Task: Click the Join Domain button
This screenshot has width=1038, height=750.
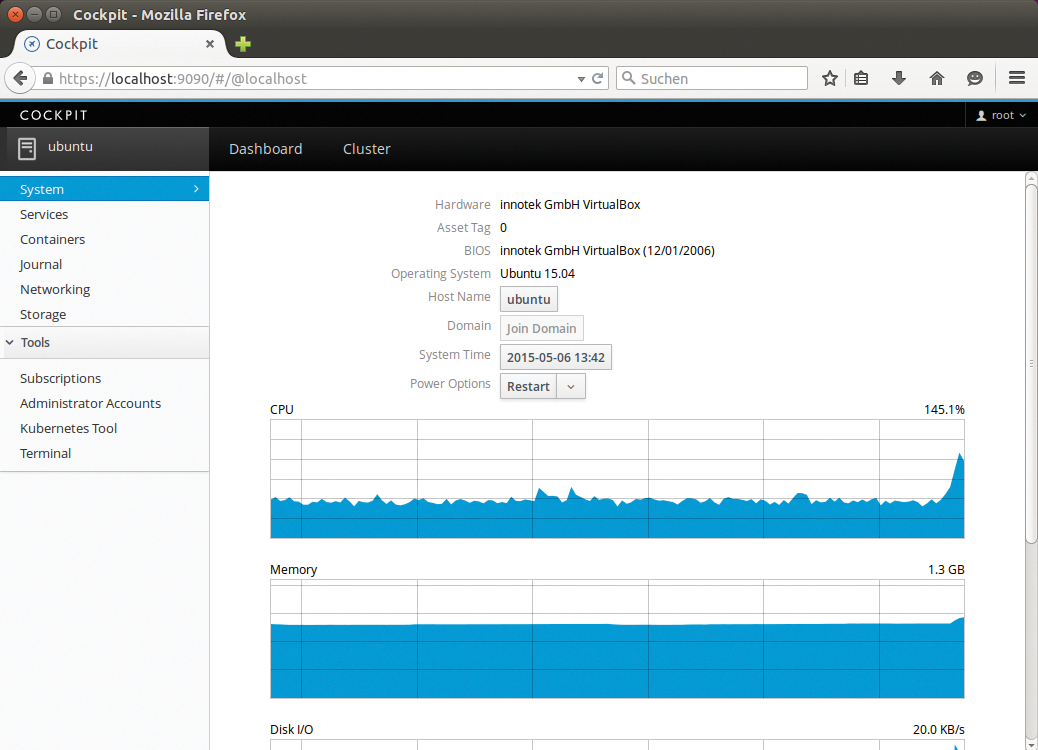Action: [x=542, y=328]
